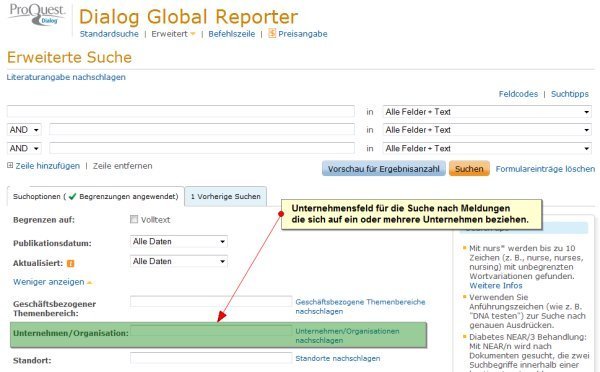Click the Standort input field
This screenshot has height=372, width=600.
click(x=211, y=358)
